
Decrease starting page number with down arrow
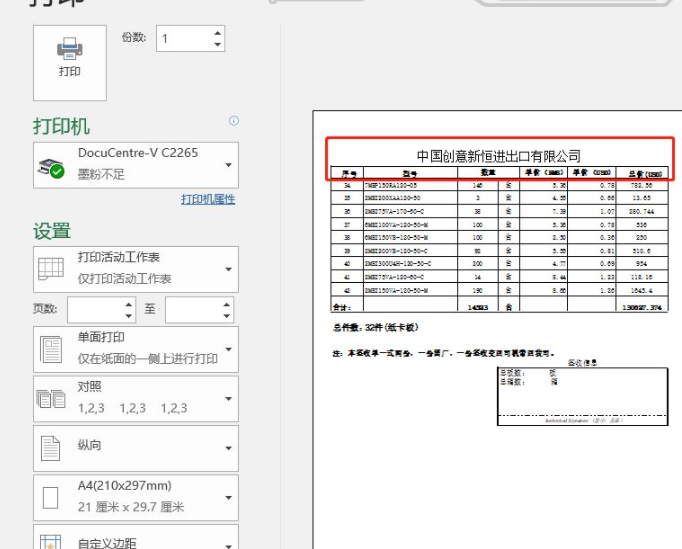(x=128, y=316)
